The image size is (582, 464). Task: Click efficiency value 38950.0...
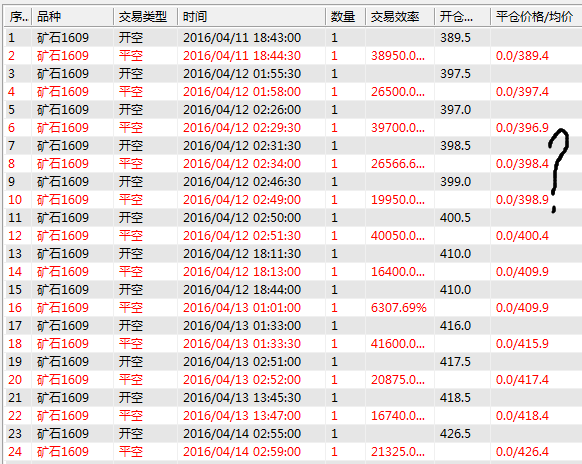398,56
